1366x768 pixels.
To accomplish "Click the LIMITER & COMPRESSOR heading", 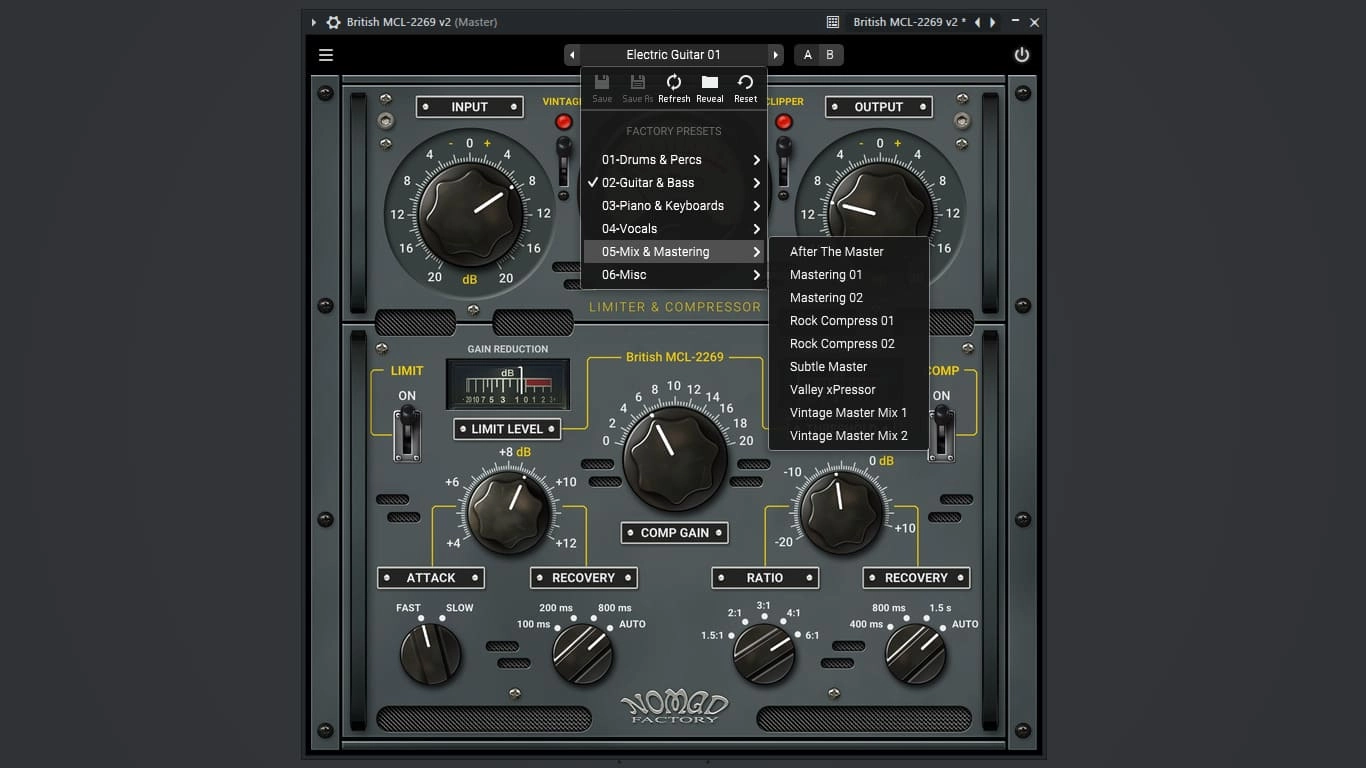I will (x=675, y=307).
